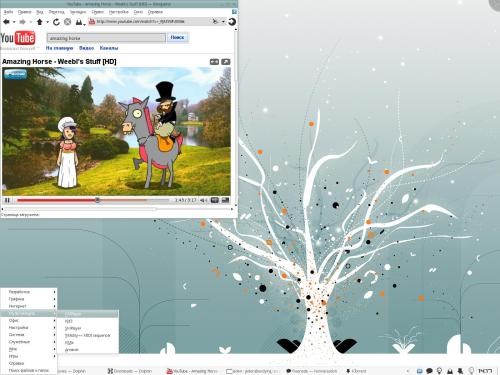The height and width of the screenshot is (375, 500).
Task: Expand the Служебные submenu
Action: [29, 342]
